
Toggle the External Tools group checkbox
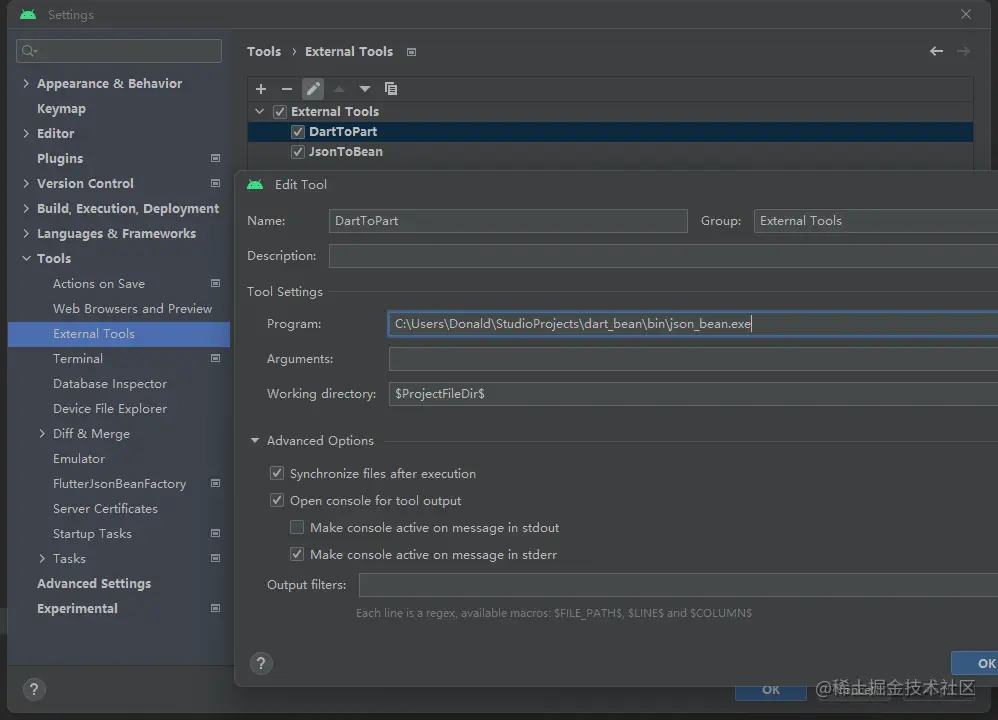[279, 112]
